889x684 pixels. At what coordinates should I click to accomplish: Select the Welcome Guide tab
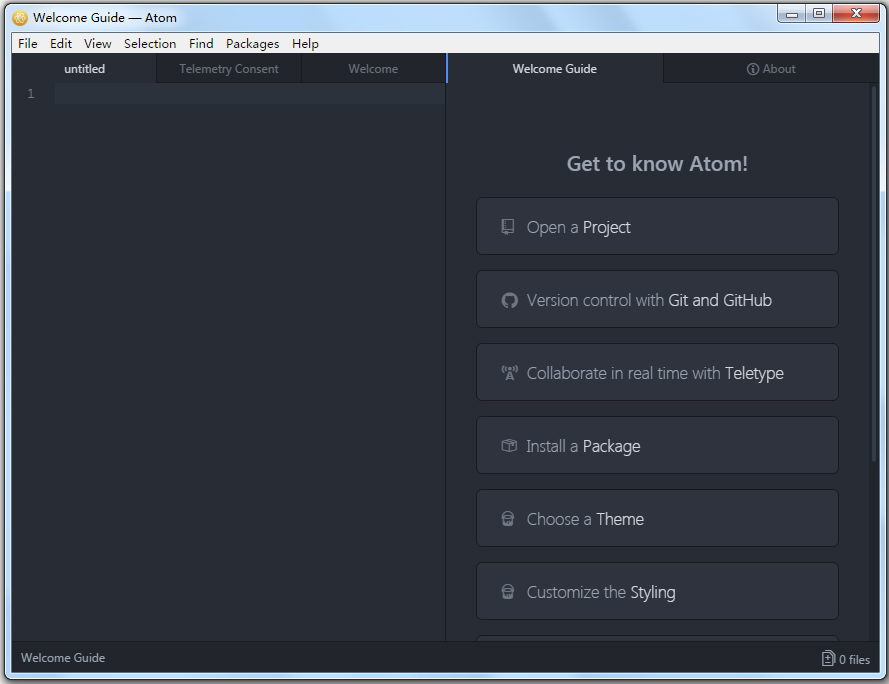(554, 69)
